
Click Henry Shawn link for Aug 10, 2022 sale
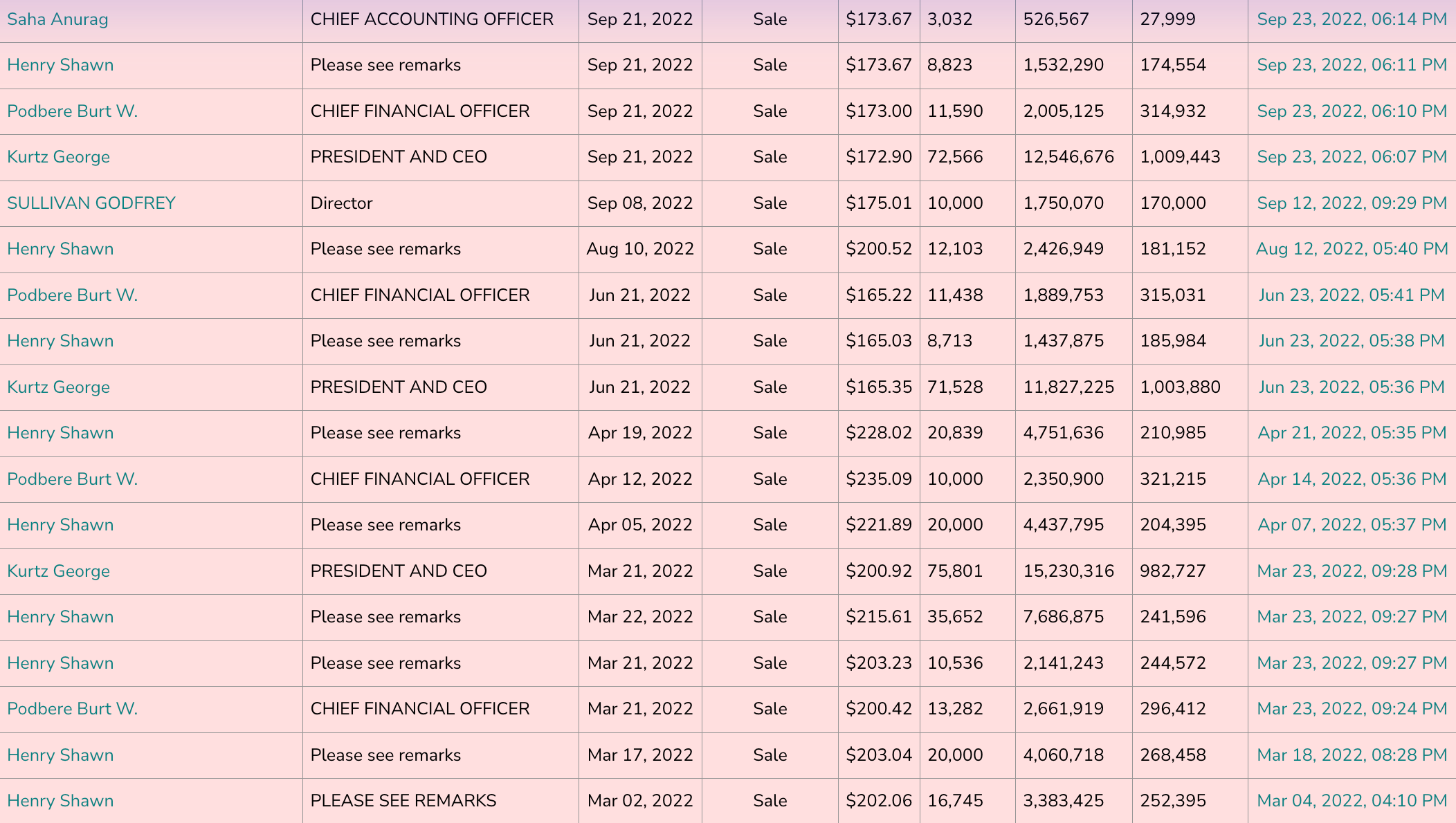(60, 249)
